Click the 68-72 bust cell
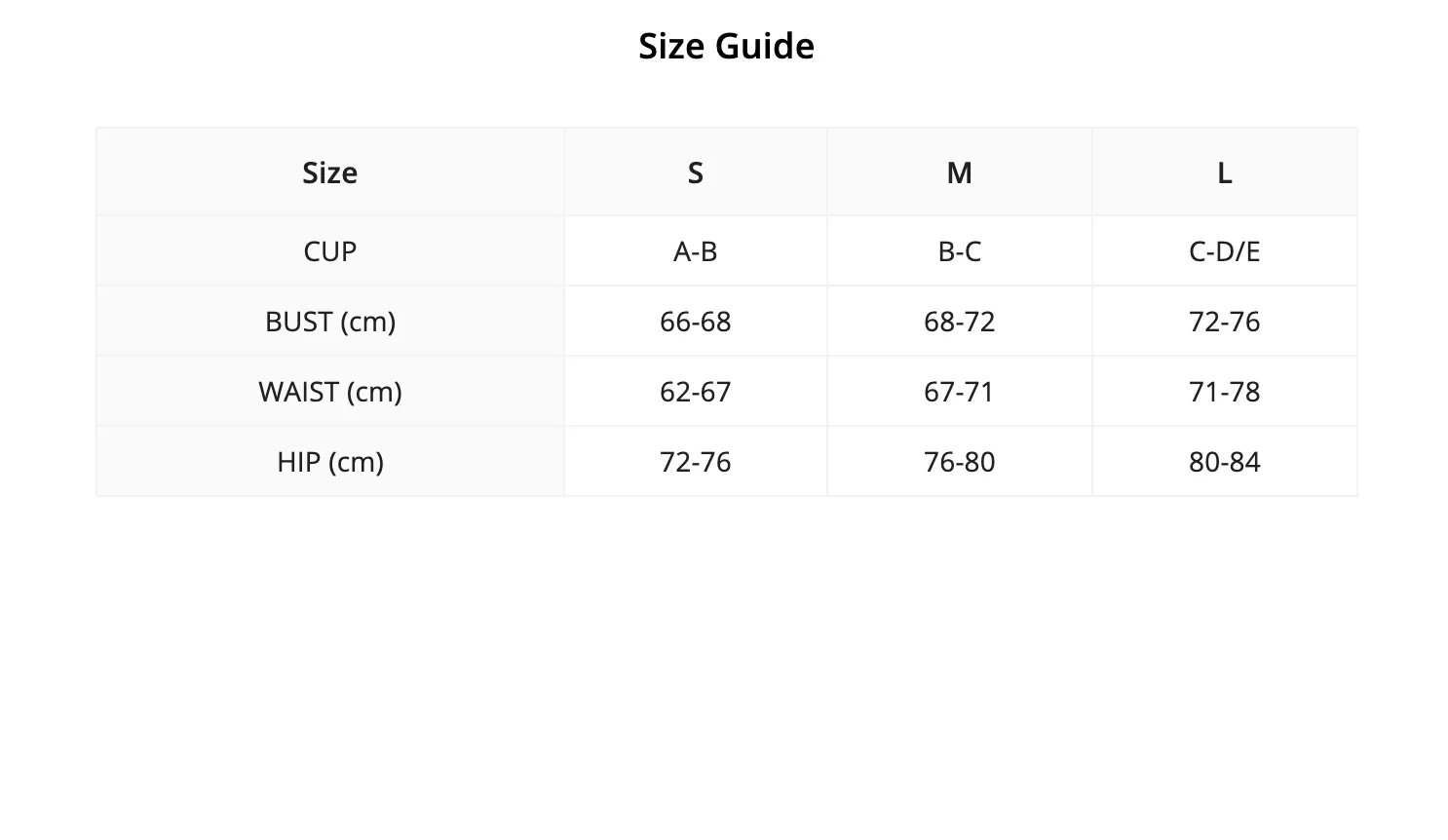1448x840 pixels. tap(960, 322)
